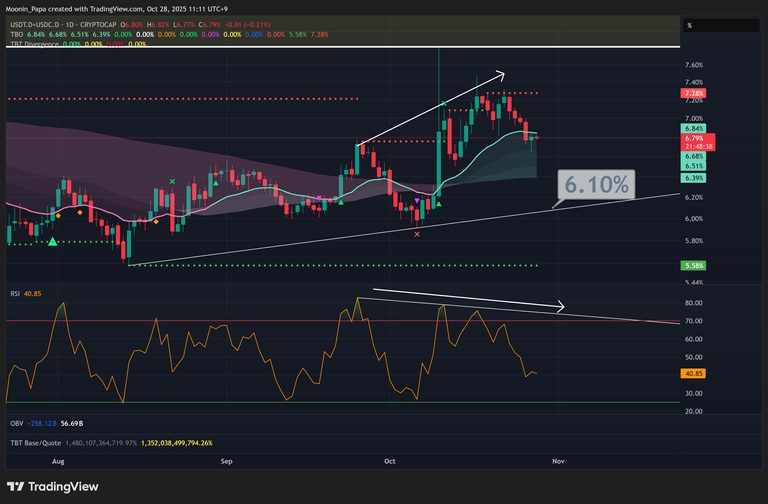Select the RSI divergence arrow head
Viewport: 768px width, 504px height.
(559, 307)
